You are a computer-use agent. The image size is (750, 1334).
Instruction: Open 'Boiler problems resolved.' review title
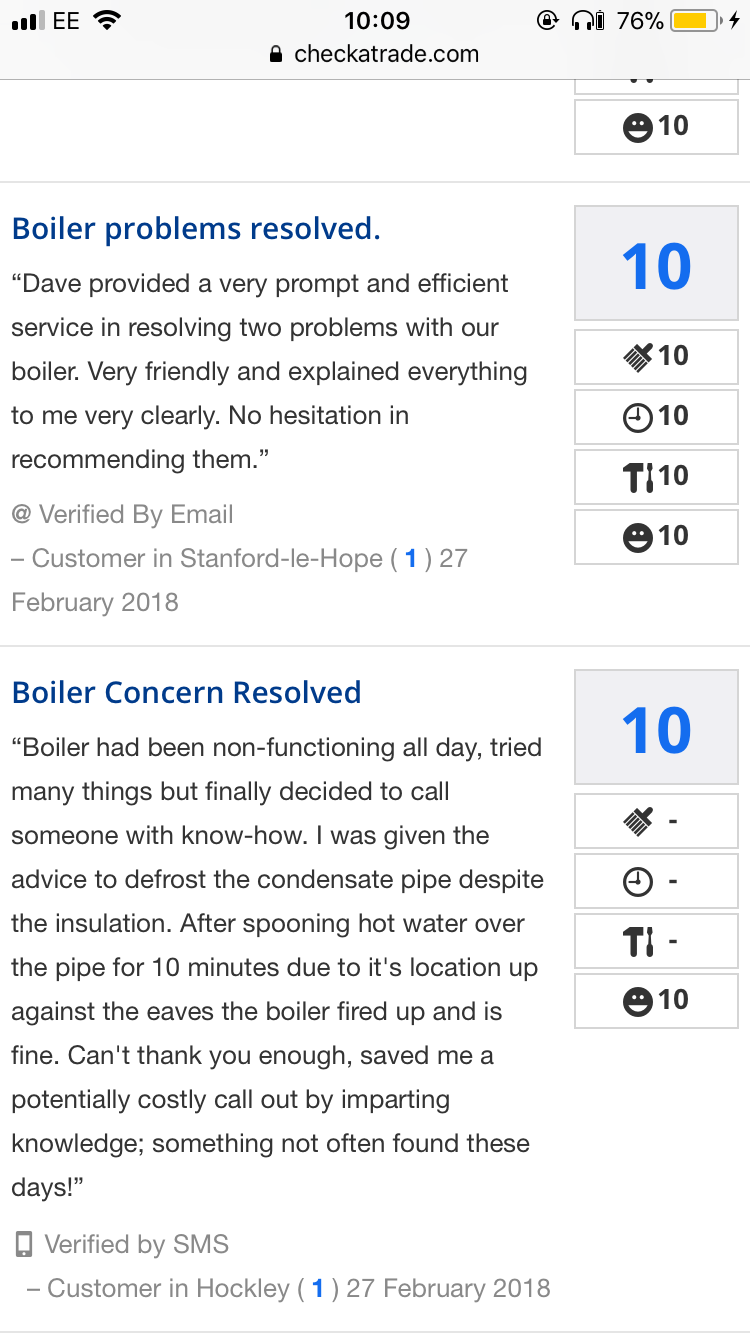196,229
